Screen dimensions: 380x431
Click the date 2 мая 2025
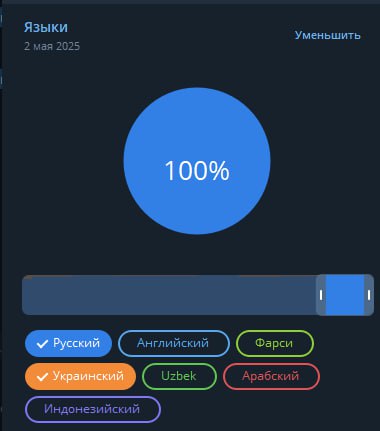click(x=52, y=46)
